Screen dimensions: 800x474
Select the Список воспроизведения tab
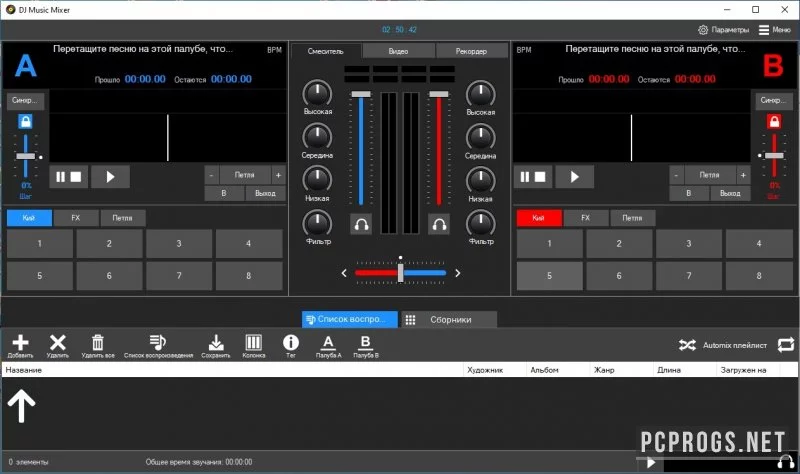pyautogui.click(x=350, y=319)
